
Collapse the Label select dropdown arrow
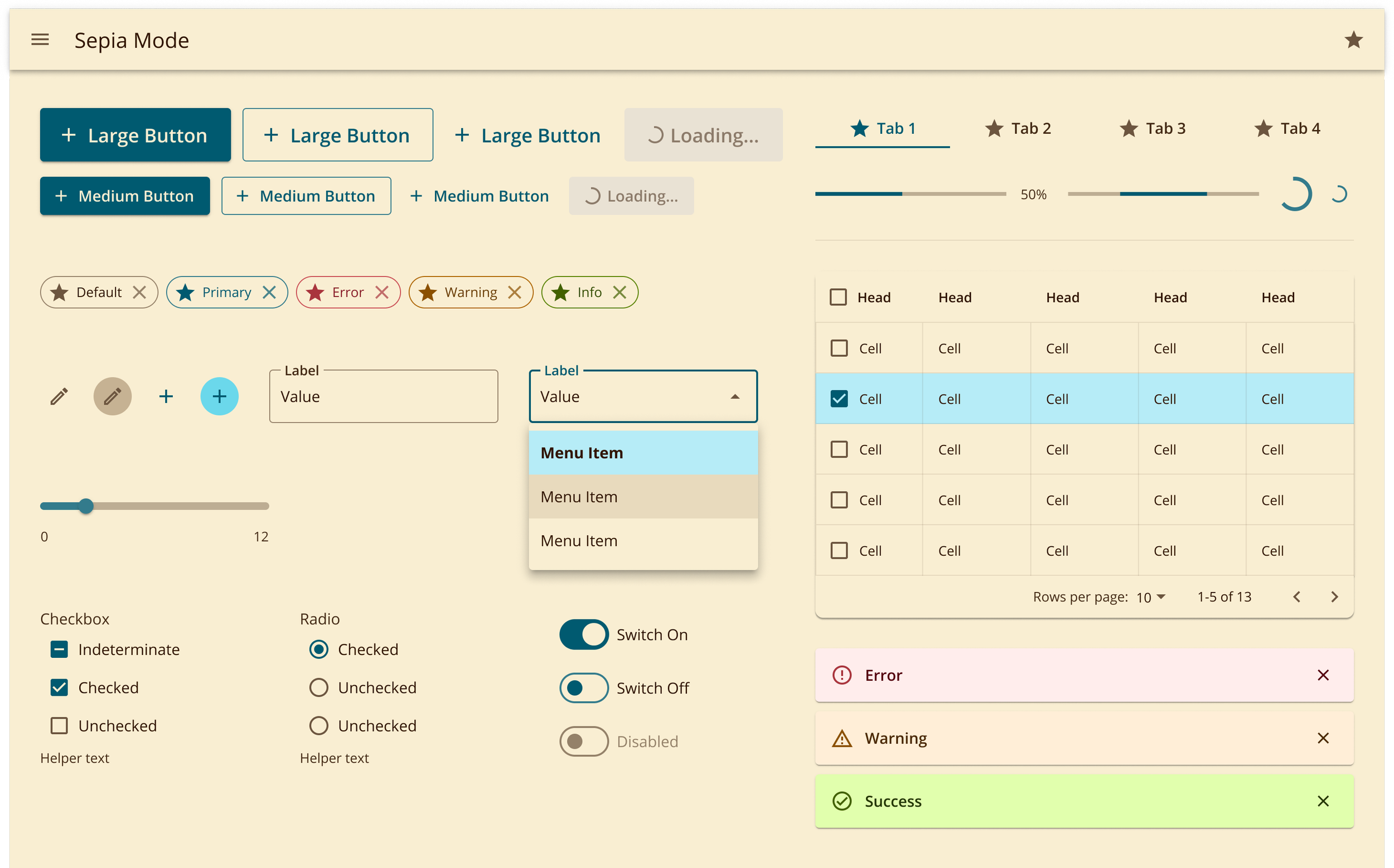(735, 397)
